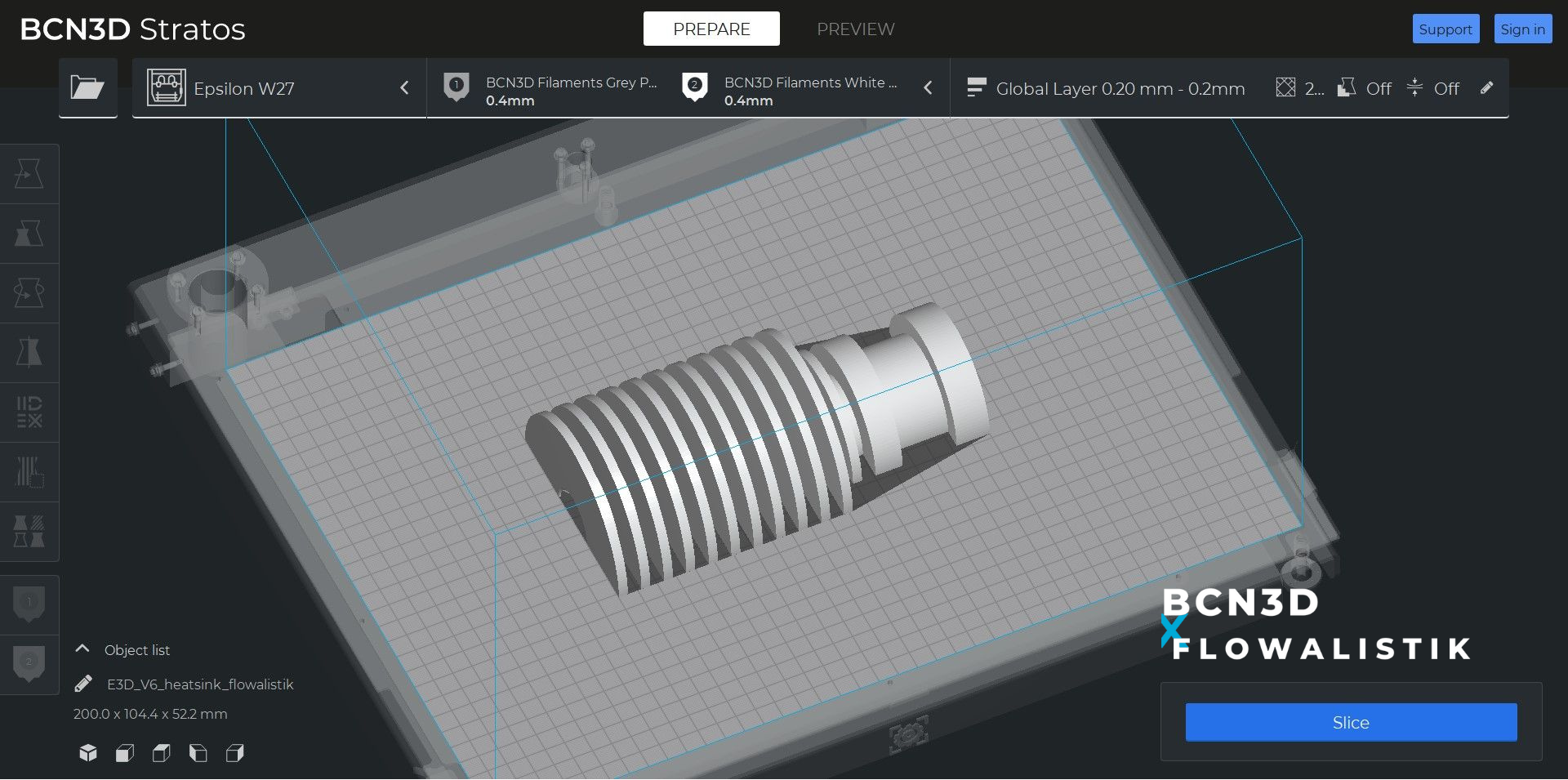The height and width of the screenshot is (780, 1568).
Task: Select the print mode IDEX tool
Action: (29, 412)
